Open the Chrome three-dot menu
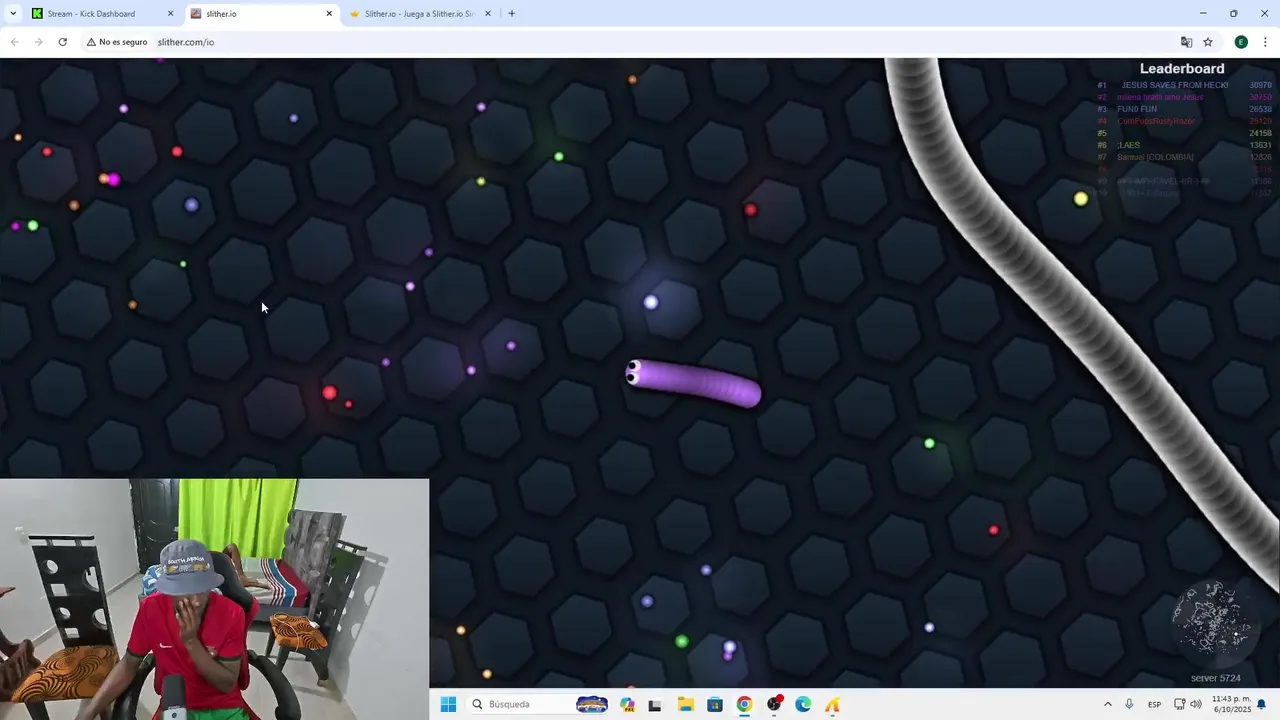 [1265, 42]
